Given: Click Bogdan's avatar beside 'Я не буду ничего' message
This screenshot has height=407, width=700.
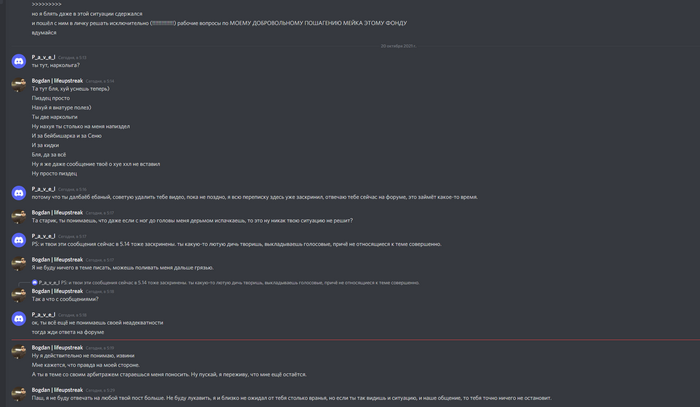Looking at the screenshot, I should 19,264.
